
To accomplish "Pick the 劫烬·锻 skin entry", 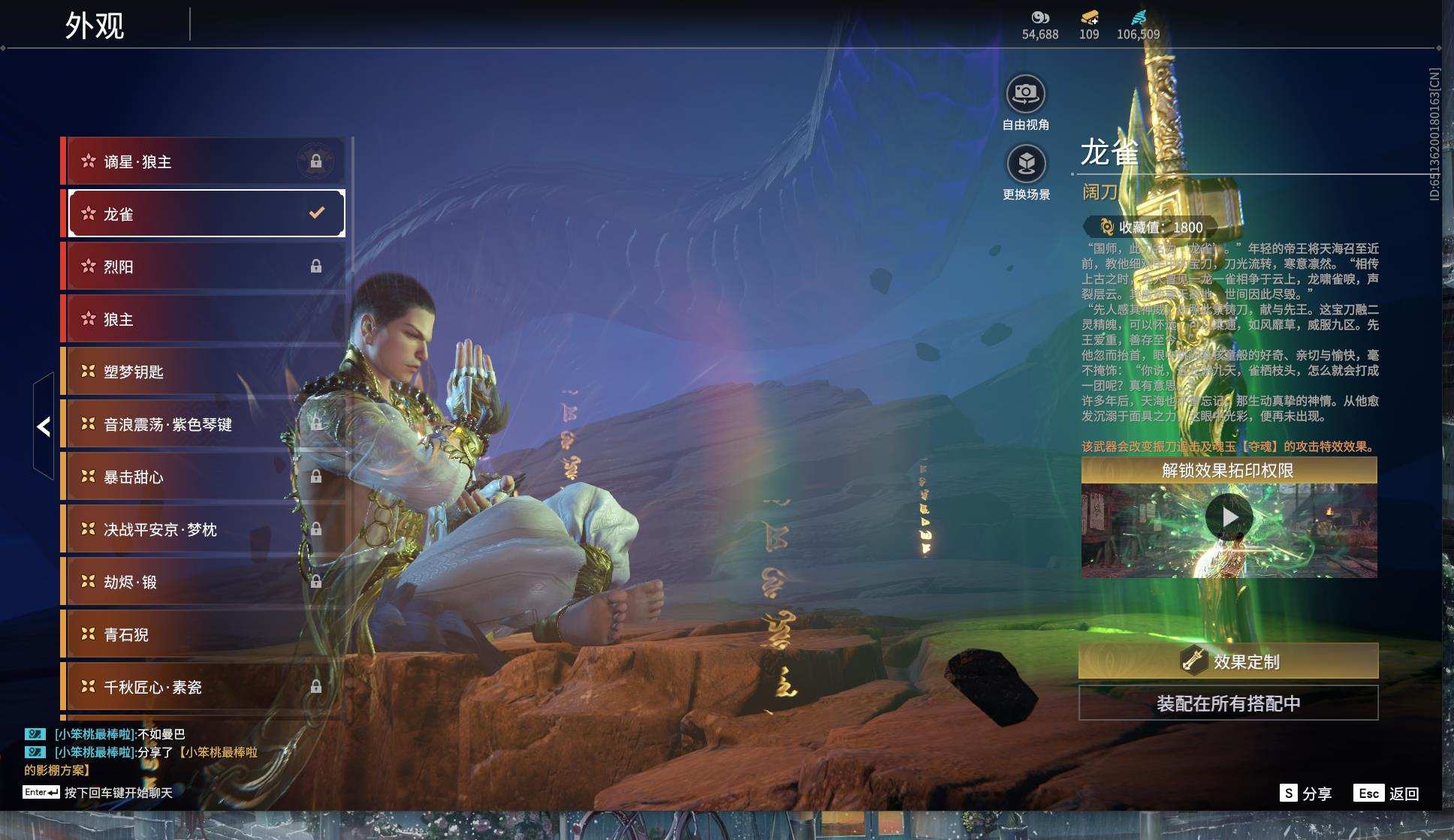I will coord(203,582).
